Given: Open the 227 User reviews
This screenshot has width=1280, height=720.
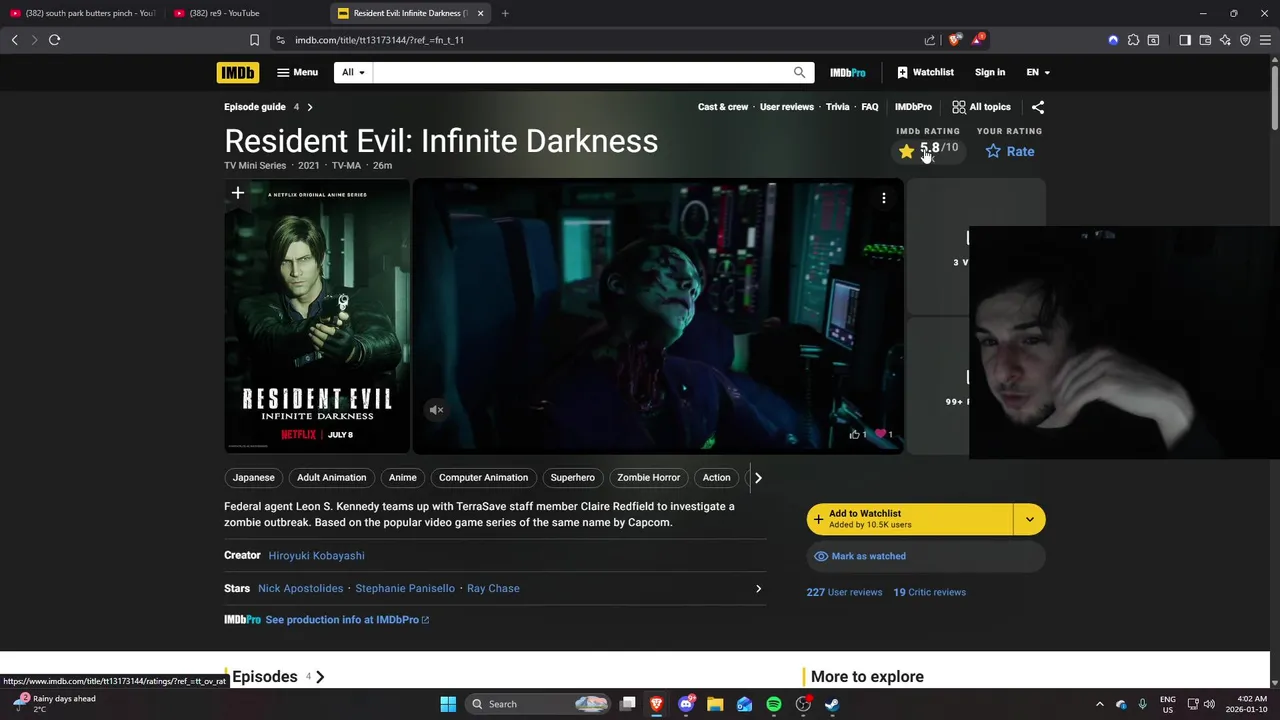Looking at the screenshot, I should (844, 592).
